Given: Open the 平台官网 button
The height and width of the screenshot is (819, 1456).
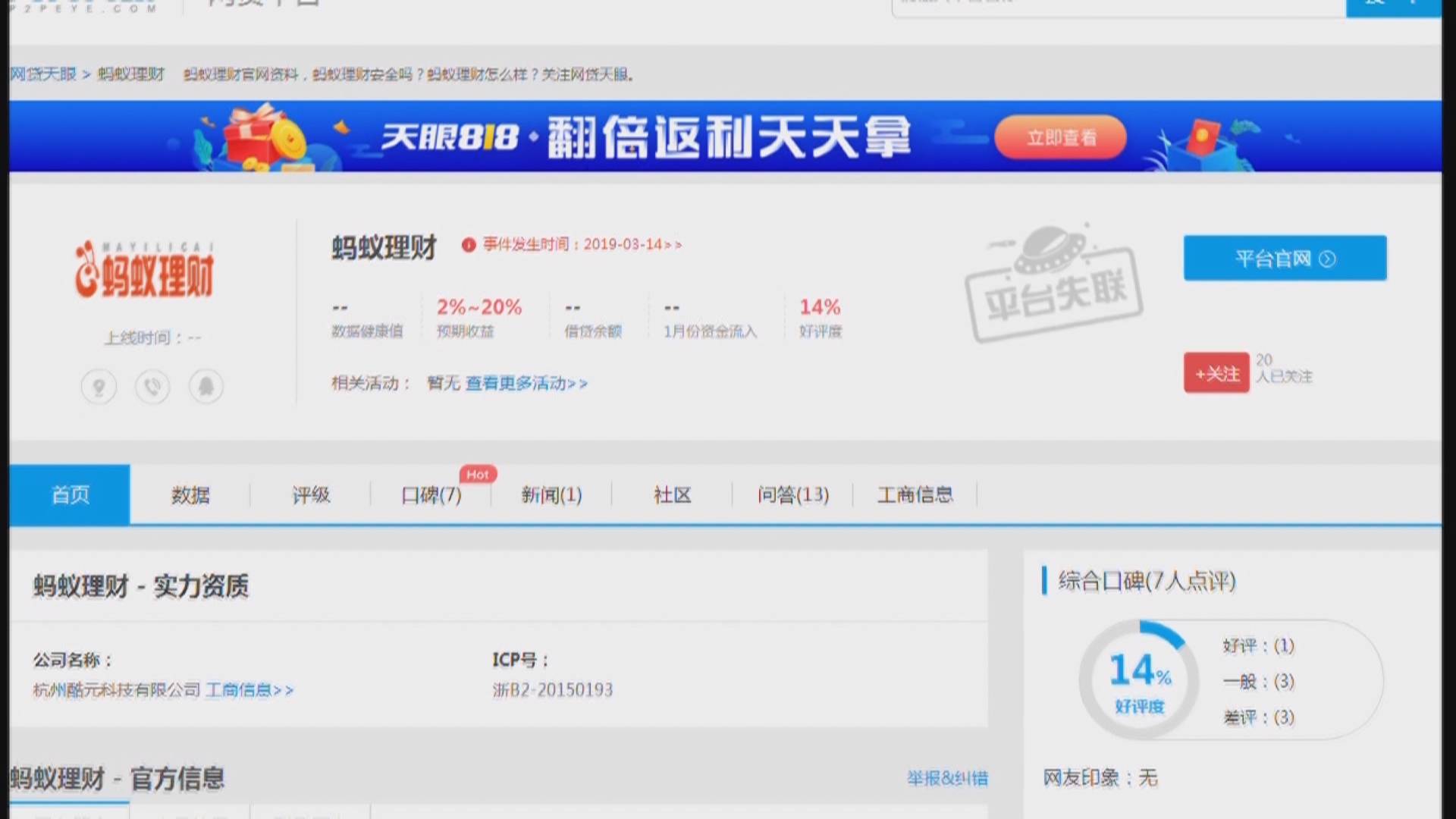Looking at the screenshot, I should pyautogui.click(x=1285, y=258).
